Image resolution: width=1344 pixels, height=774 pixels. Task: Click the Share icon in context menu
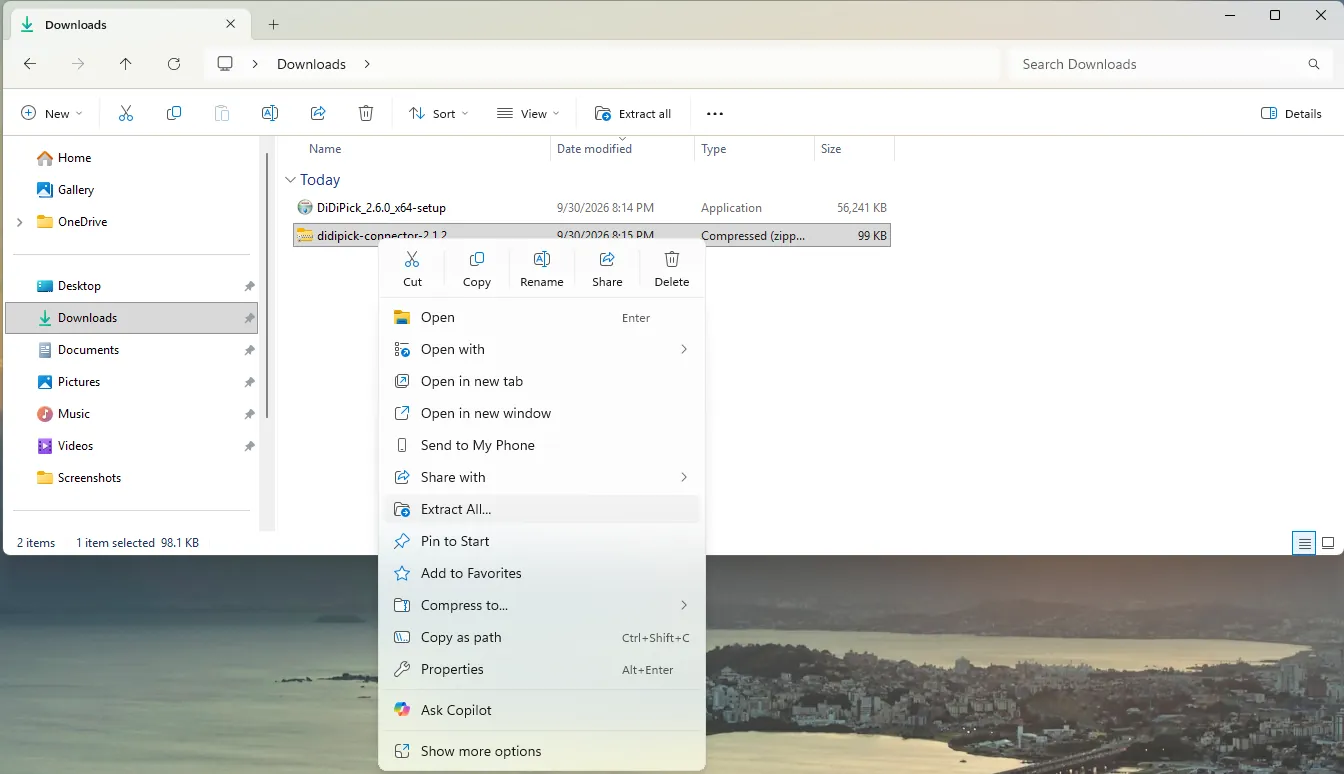click(607, 260)
